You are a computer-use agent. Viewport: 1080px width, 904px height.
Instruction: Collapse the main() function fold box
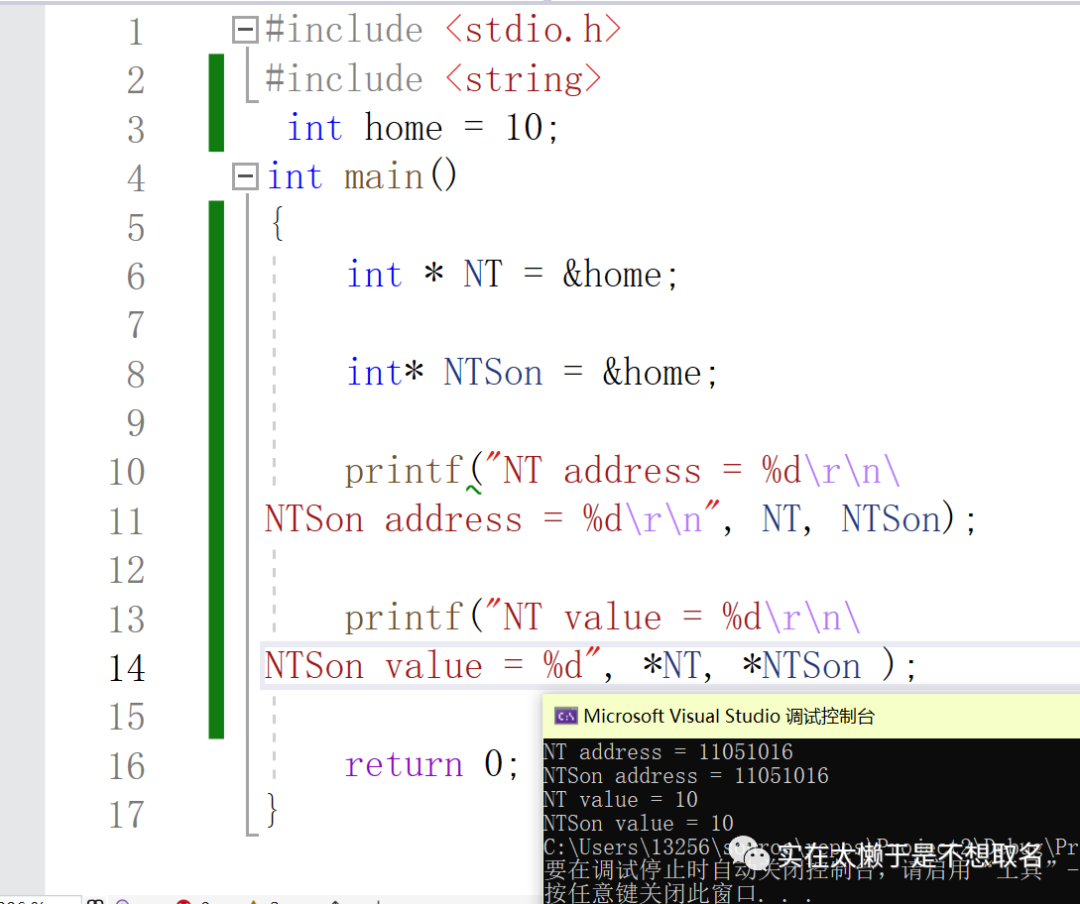pyautogui.click(x=245, y=178)
